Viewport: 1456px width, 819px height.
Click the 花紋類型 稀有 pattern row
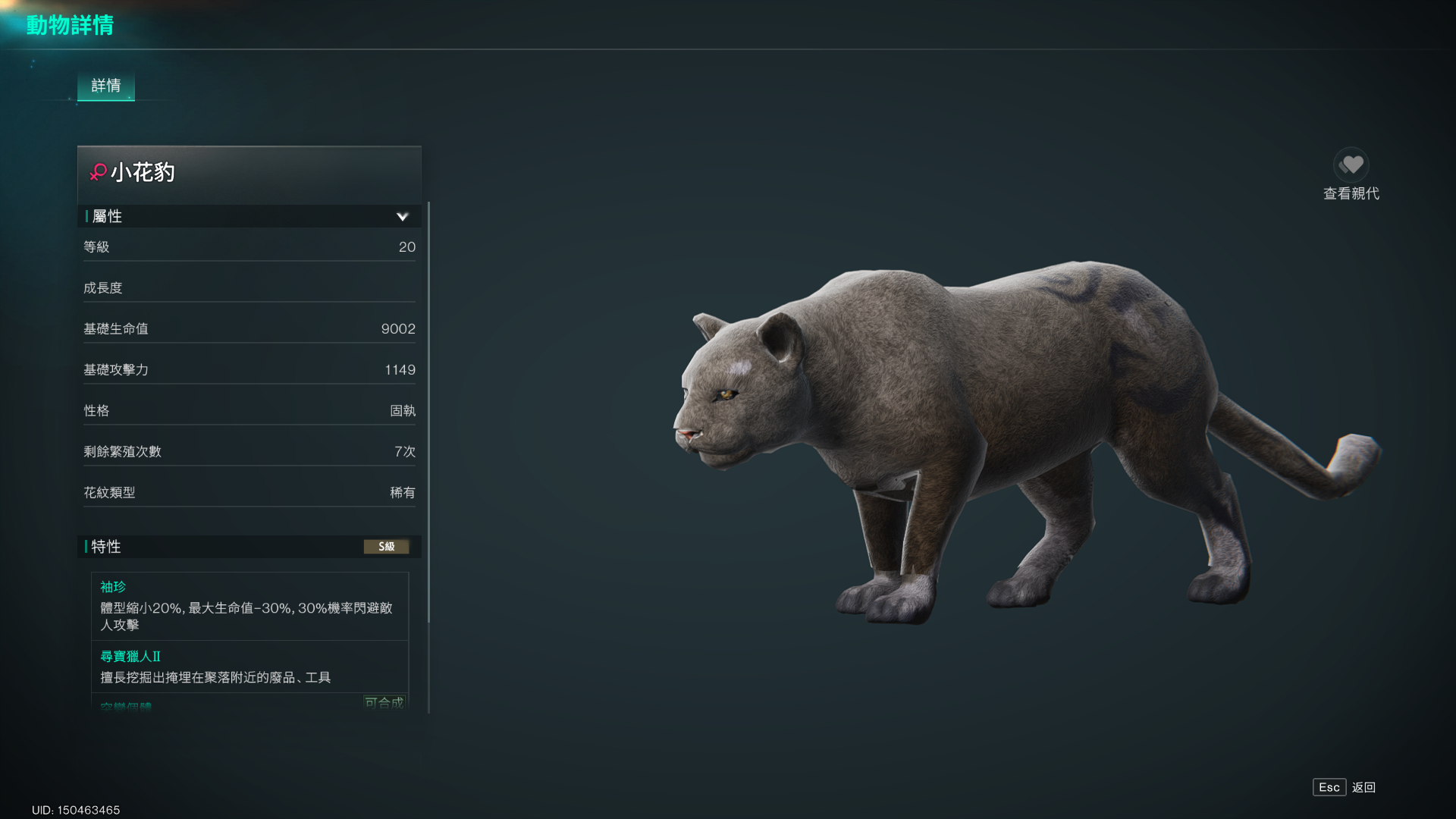pyautogui.click(x=249, y=493)
